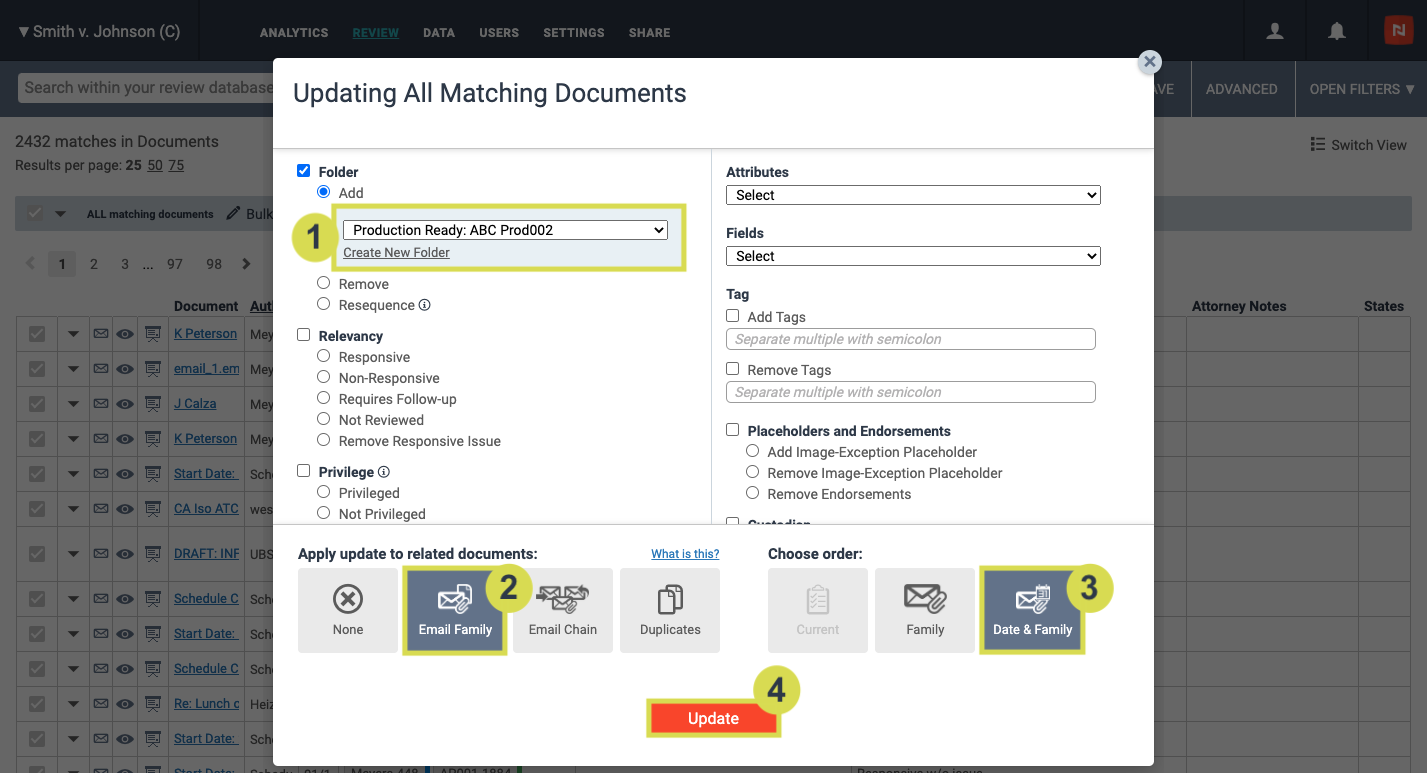The height and width of the screenshot is (773, 1427).
Task: Select the None related documents option
Action: (348, 611)
